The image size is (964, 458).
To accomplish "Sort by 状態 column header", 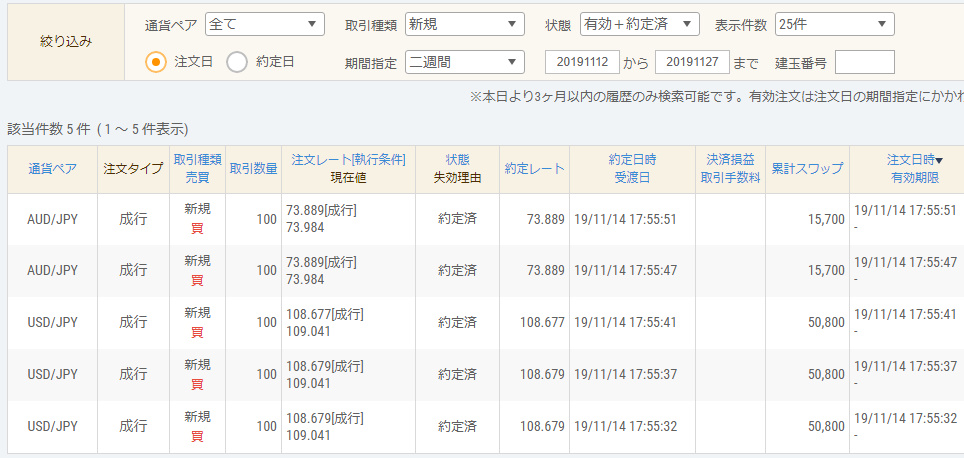I will [x=457, y=159].
